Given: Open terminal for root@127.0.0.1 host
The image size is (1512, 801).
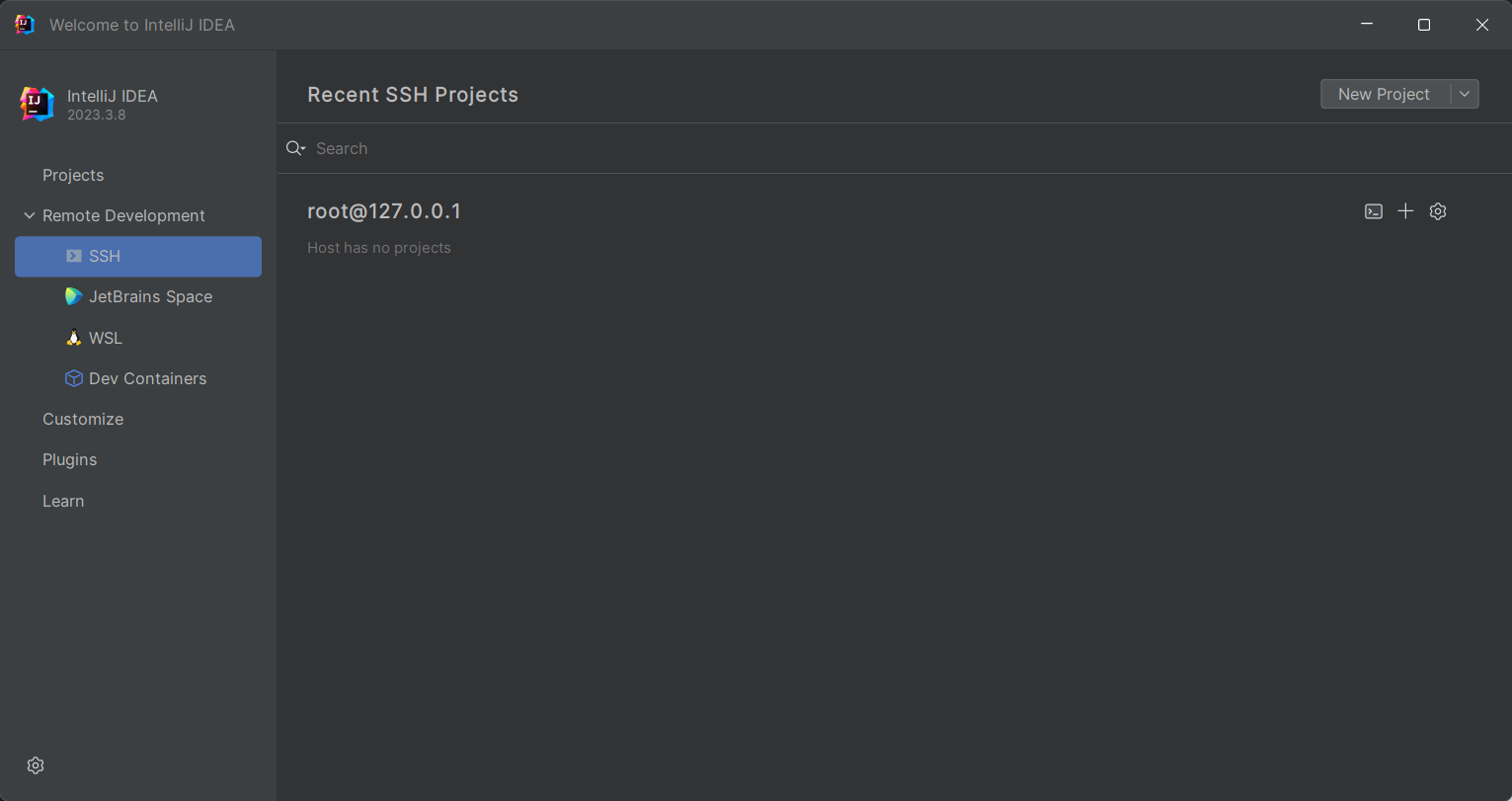Looking at the screenshot, I should 1373,211.
